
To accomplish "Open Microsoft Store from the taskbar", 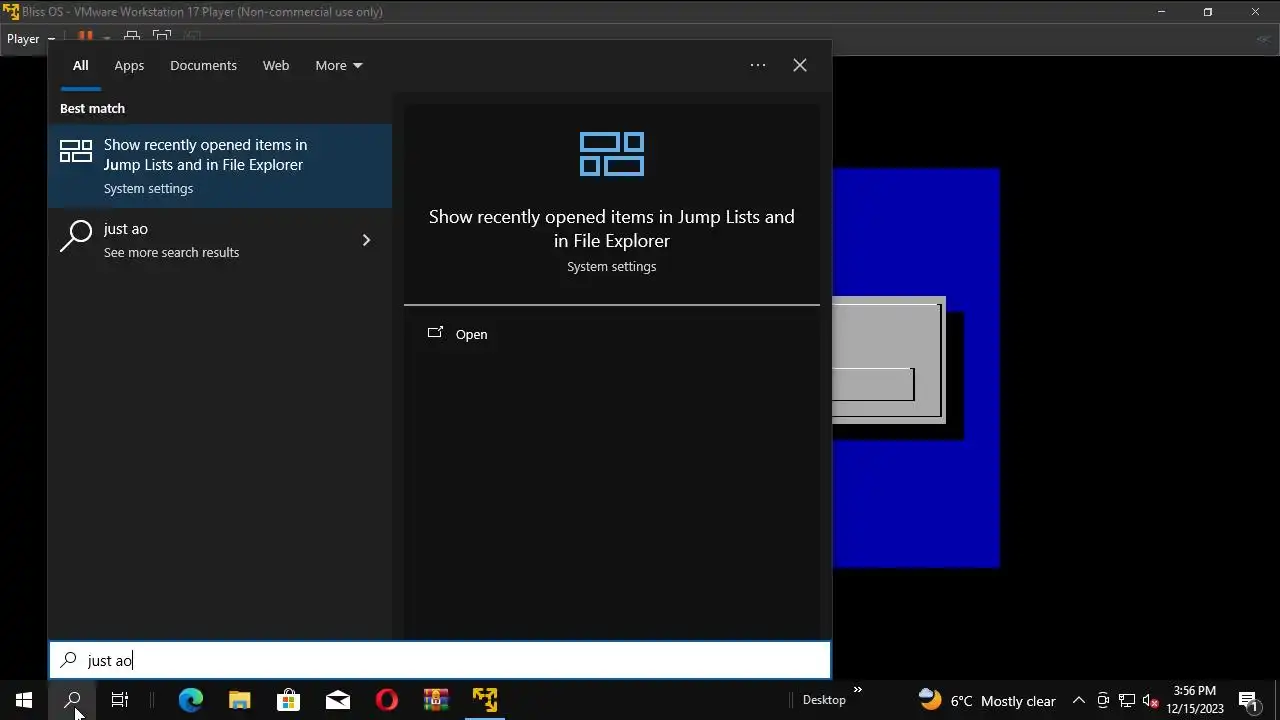I will (x=288, y=700).
